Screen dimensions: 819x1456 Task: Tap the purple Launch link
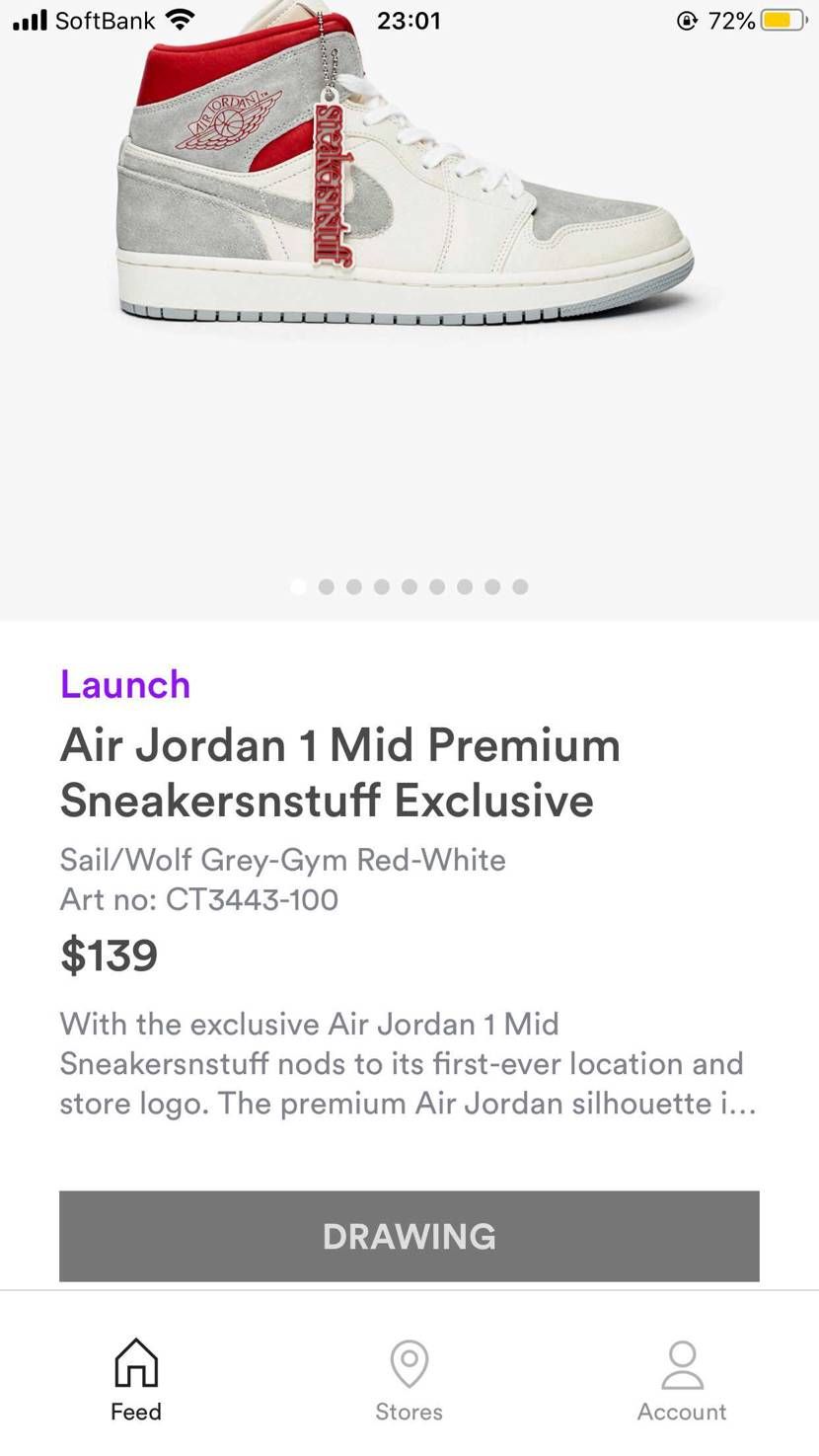pos(125,684)
